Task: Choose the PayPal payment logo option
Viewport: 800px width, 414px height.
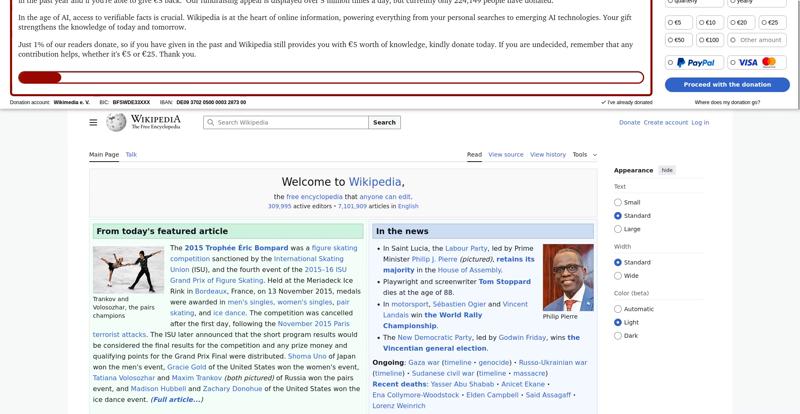Action: [x=695, y=62]
